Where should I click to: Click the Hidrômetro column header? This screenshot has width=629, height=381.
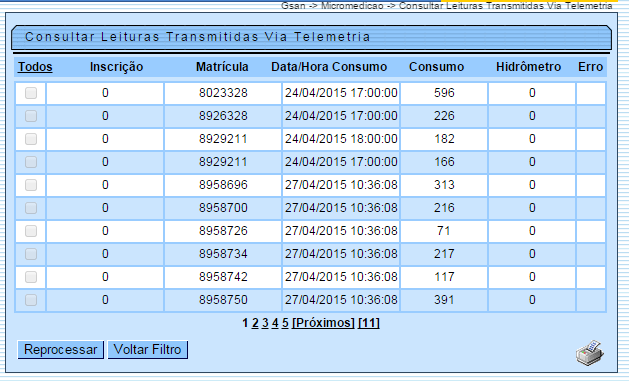(x=528, y=67)
